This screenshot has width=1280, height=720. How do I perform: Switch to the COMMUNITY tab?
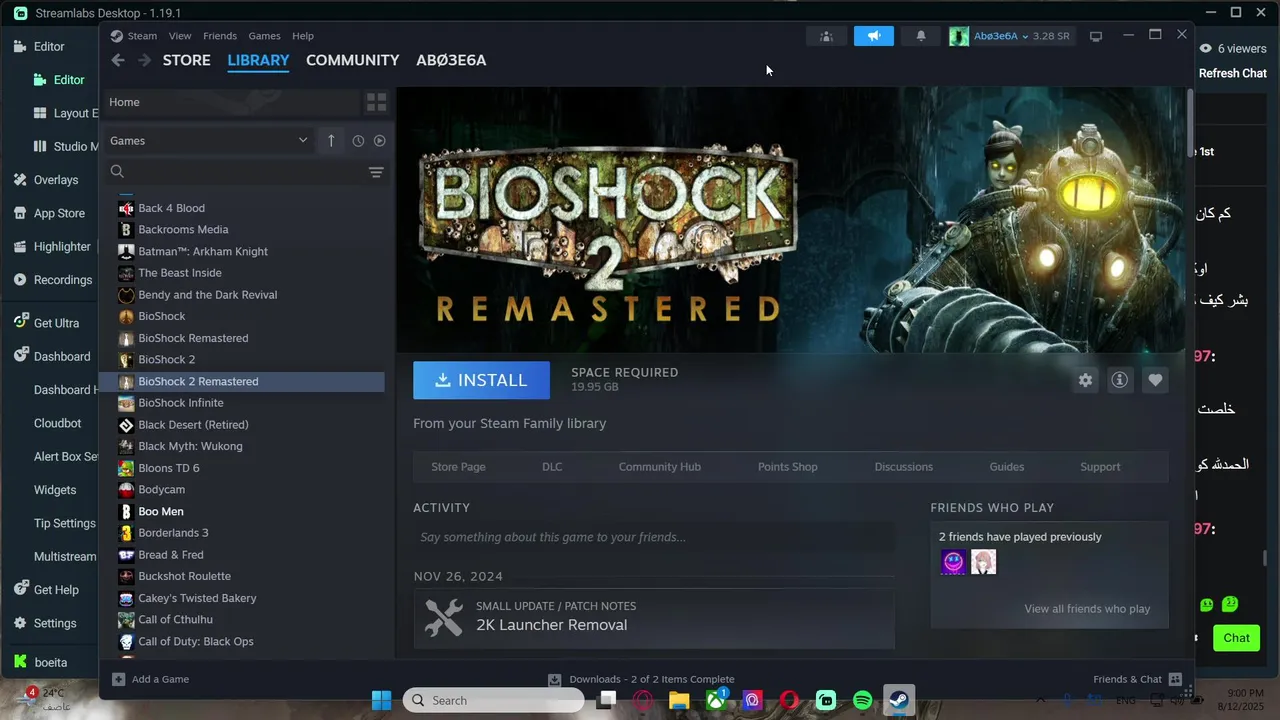pyautogui.click(x=352, y=60)
